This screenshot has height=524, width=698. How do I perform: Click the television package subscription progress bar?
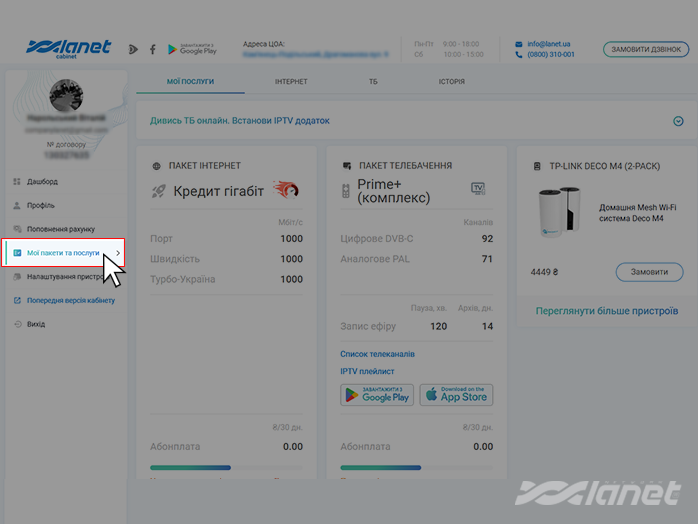pyautogui.click(x=417, y=467)
